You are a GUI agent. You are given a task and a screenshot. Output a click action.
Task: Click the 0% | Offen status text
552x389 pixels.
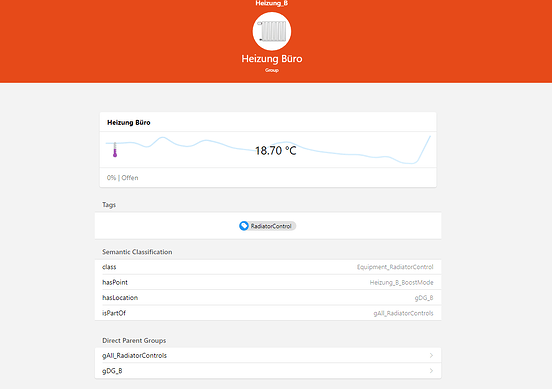(x=123, y=178)
